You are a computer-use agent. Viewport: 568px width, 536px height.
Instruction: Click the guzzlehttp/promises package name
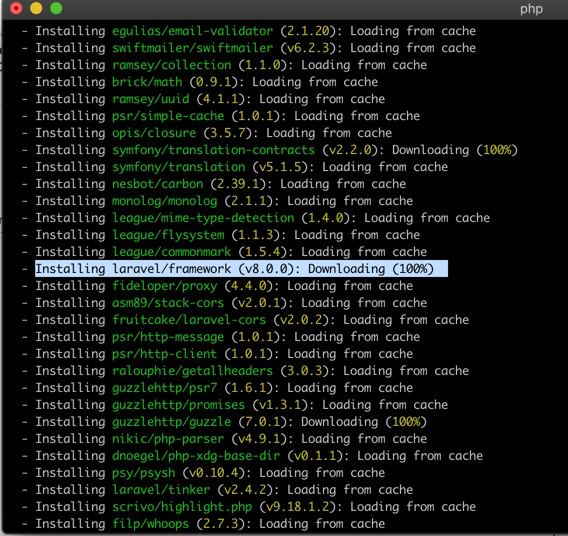pyautogui.click(x=179, y=405)
